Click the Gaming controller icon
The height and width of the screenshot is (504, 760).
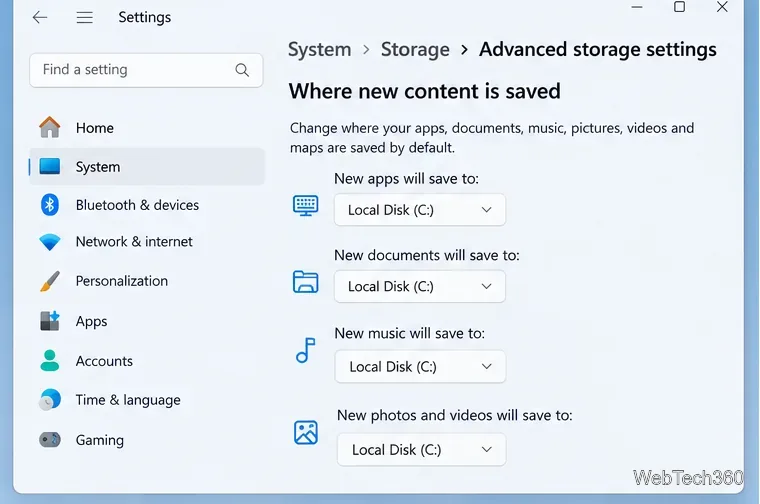(49, 440)
